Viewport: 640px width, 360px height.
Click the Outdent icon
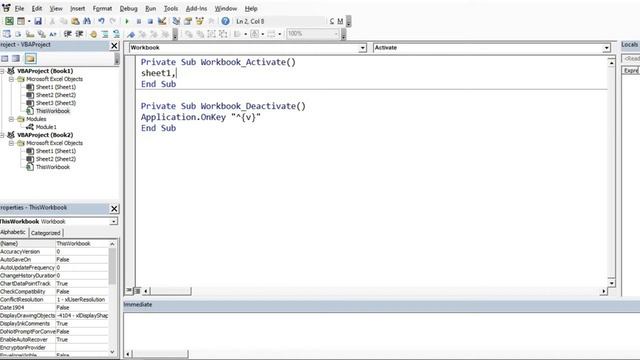coord(79,34)
